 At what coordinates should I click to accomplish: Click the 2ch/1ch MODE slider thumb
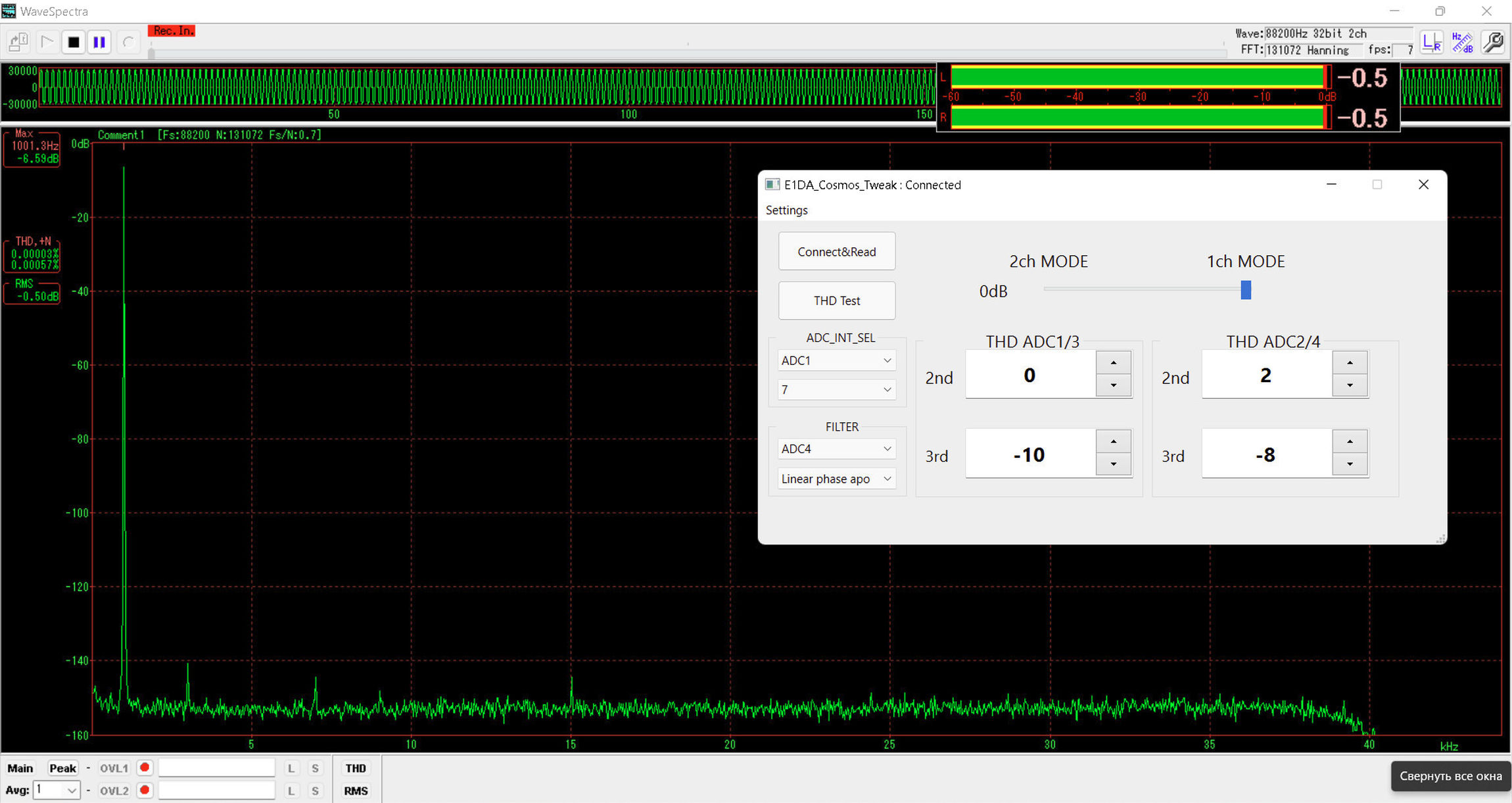coord(1246,289)
